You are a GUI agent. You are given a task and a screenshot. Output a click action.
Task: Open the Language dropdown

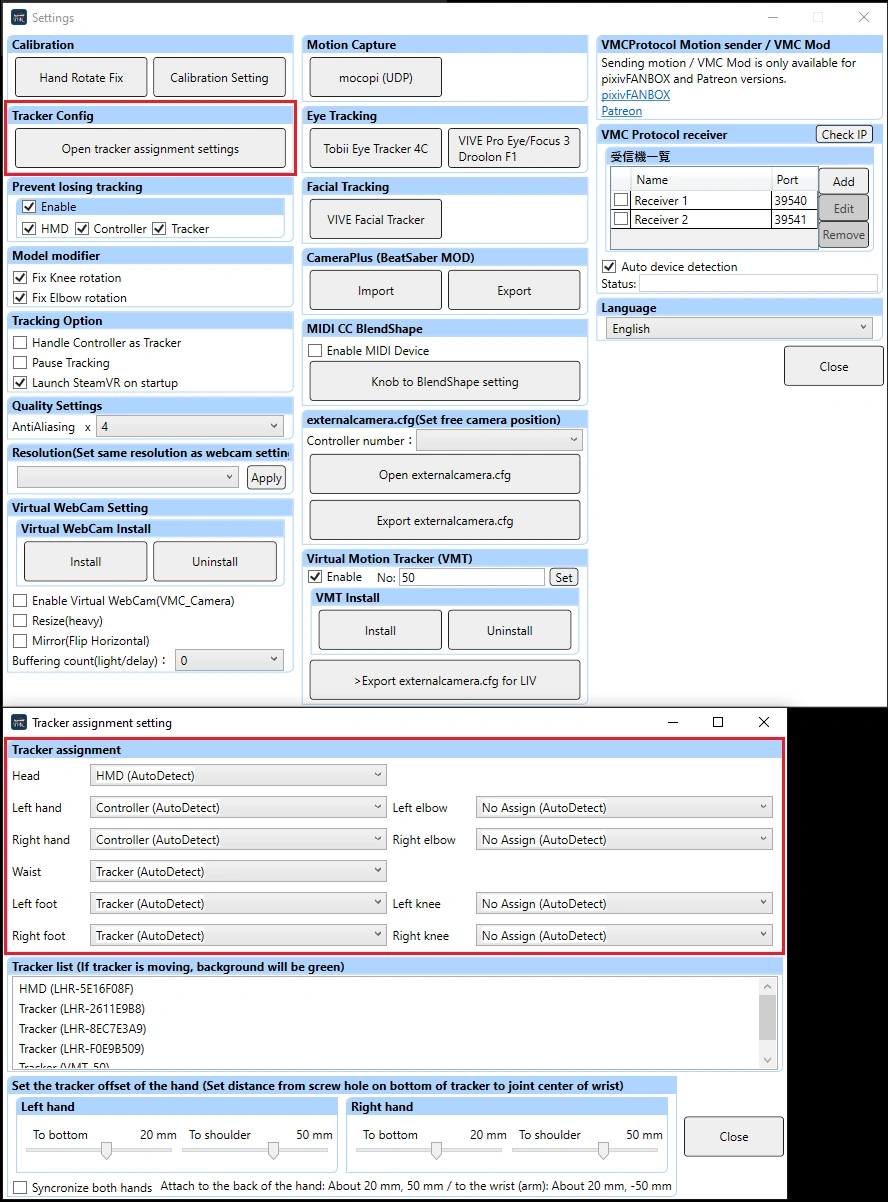click(x=738, y=328)
